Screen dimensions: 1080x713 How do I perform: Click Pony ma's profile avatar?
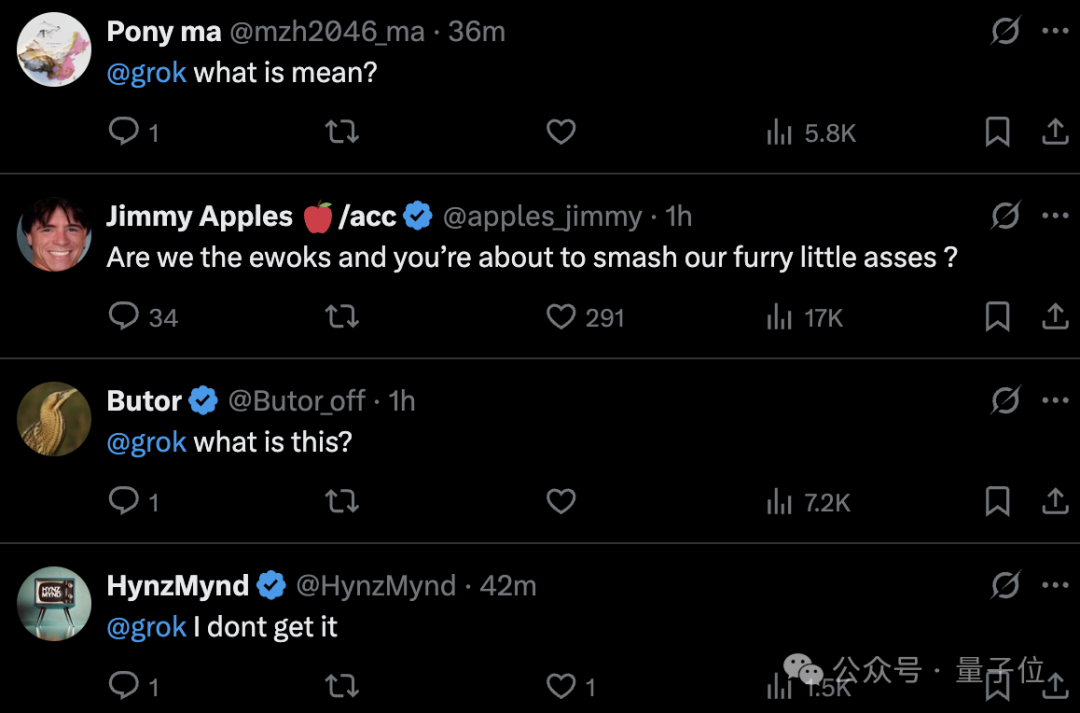coord(54,49)
